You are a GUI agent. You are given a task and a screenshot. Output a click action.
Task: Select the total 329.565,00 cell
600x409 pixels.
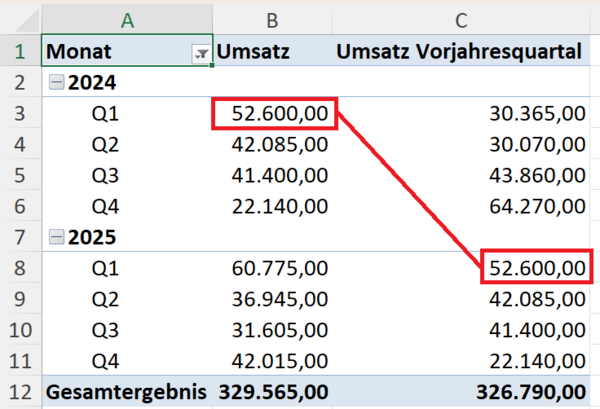(274, 392)
